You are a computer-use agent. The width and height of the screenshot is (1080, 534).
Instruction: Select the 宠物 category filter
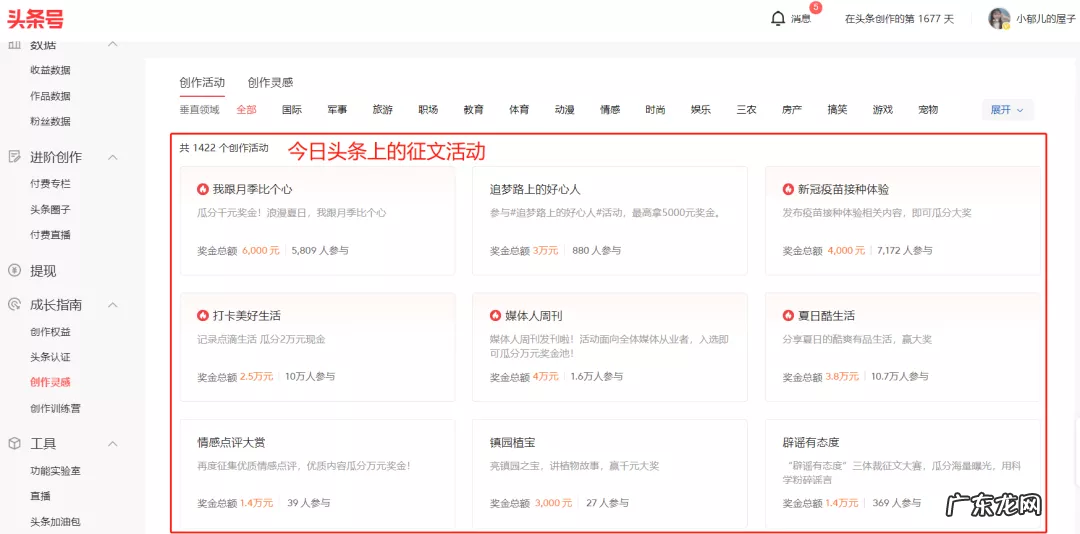928,110
